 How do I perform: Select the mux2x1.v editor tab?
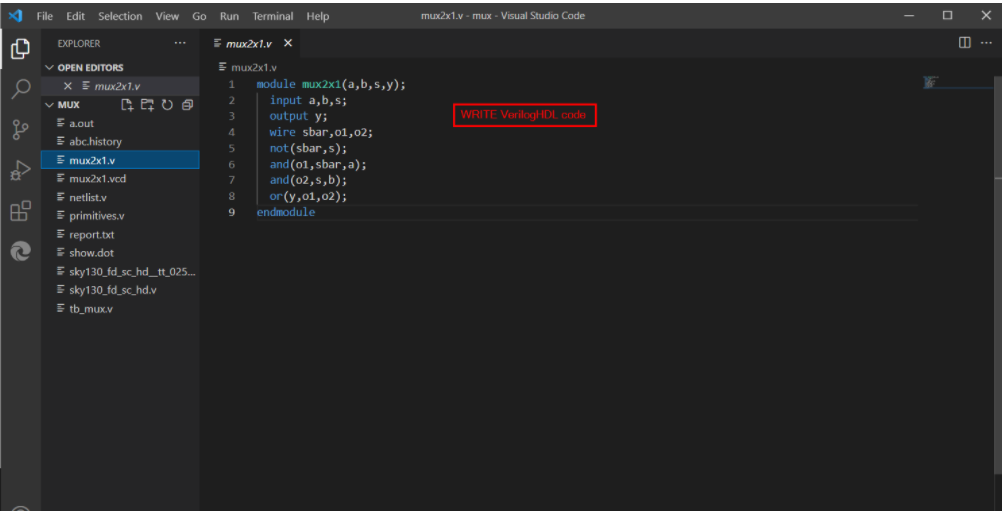[249, 43]
